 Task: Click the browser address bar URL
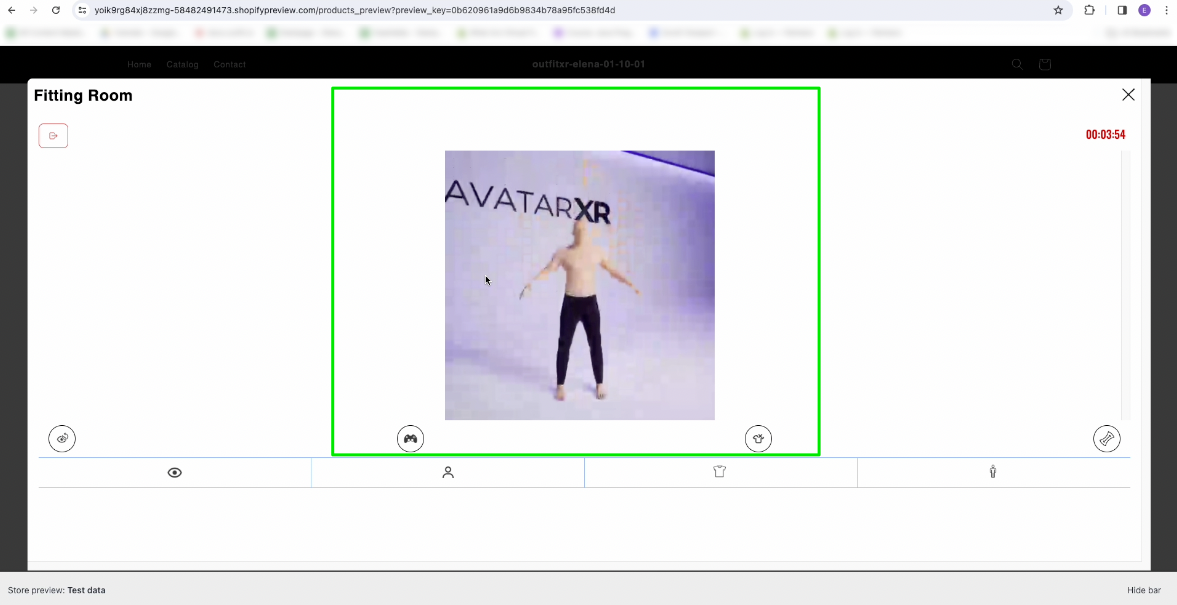355,11
